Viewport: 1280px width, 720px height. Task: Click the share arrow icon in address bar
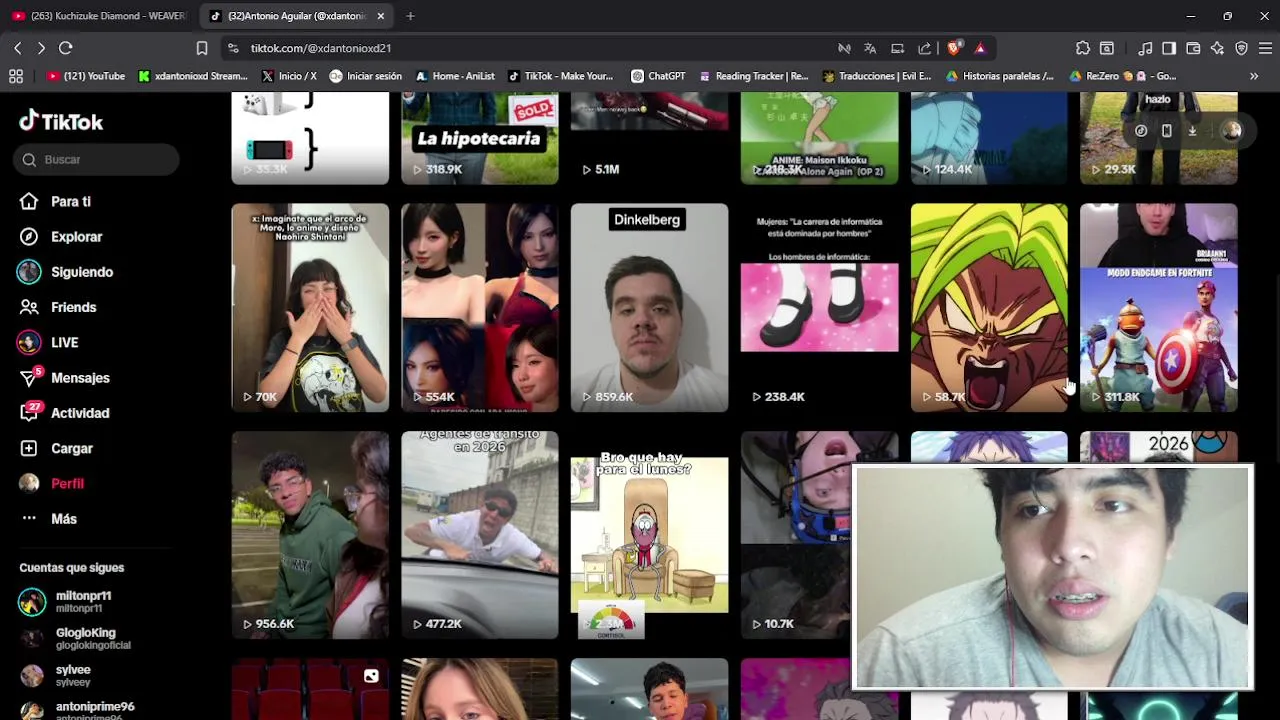coord(924,48)
